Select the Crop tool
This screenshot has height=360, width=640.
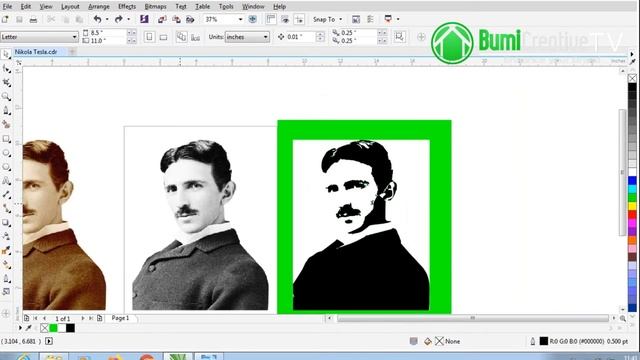point(6,82)
